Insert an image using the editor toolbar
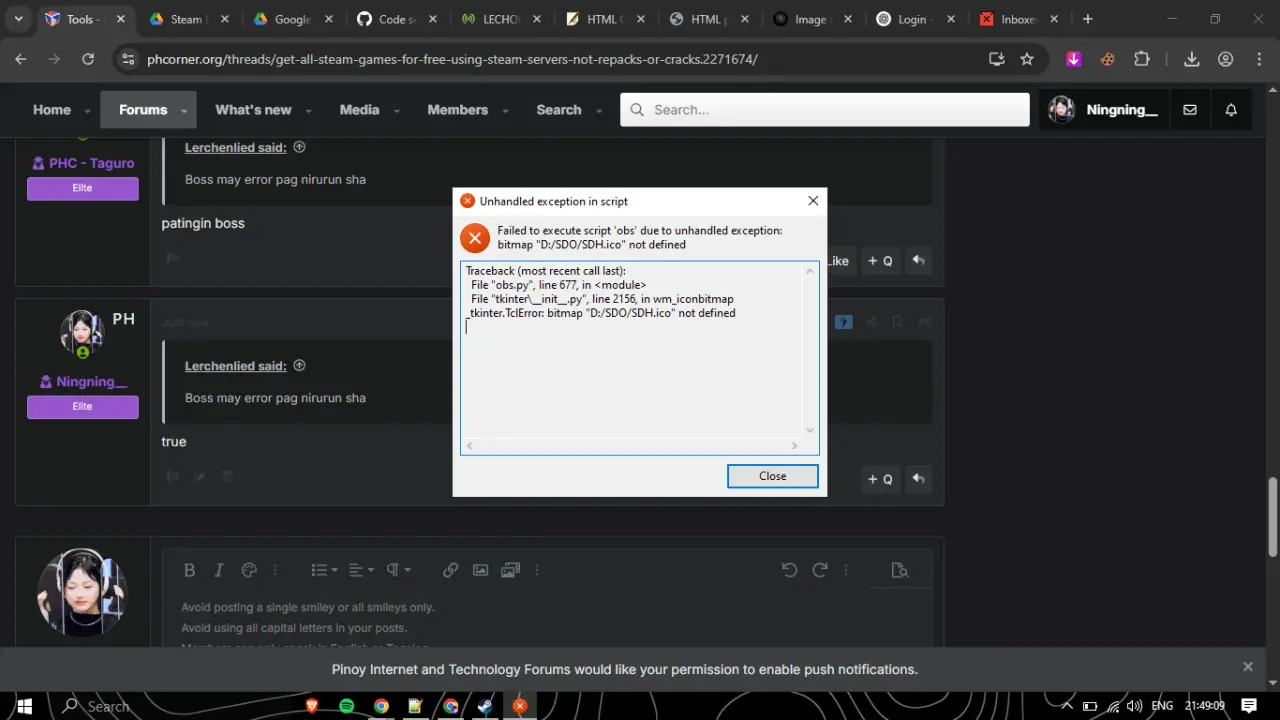1280x720 pixels. pyautogui.click(x=481, y=570)
